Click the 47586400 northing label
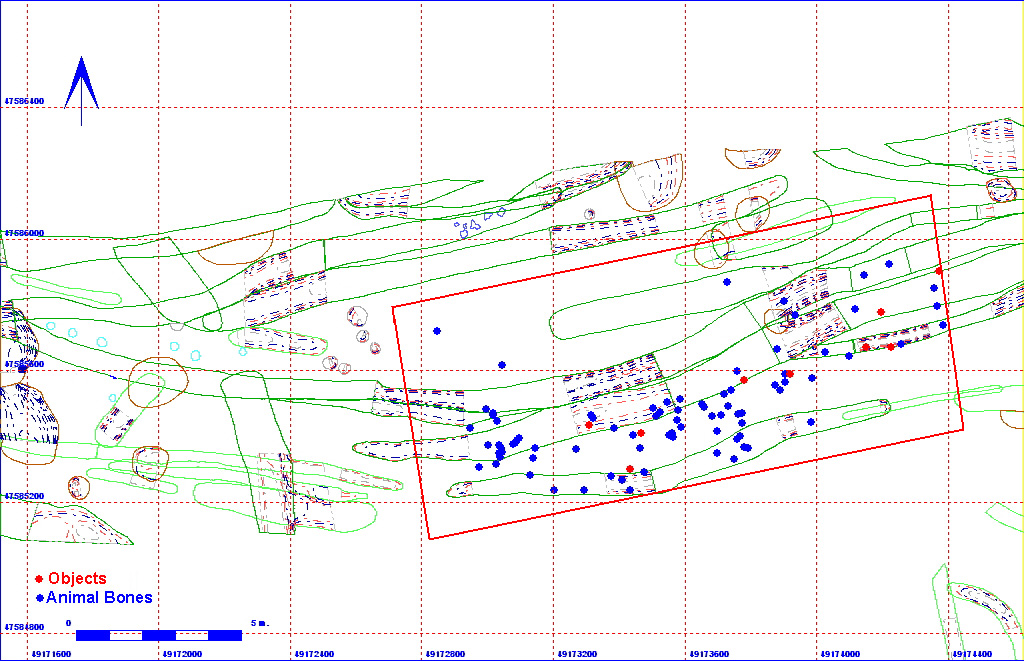The image size is (1024, 661). tap(24, 101)
